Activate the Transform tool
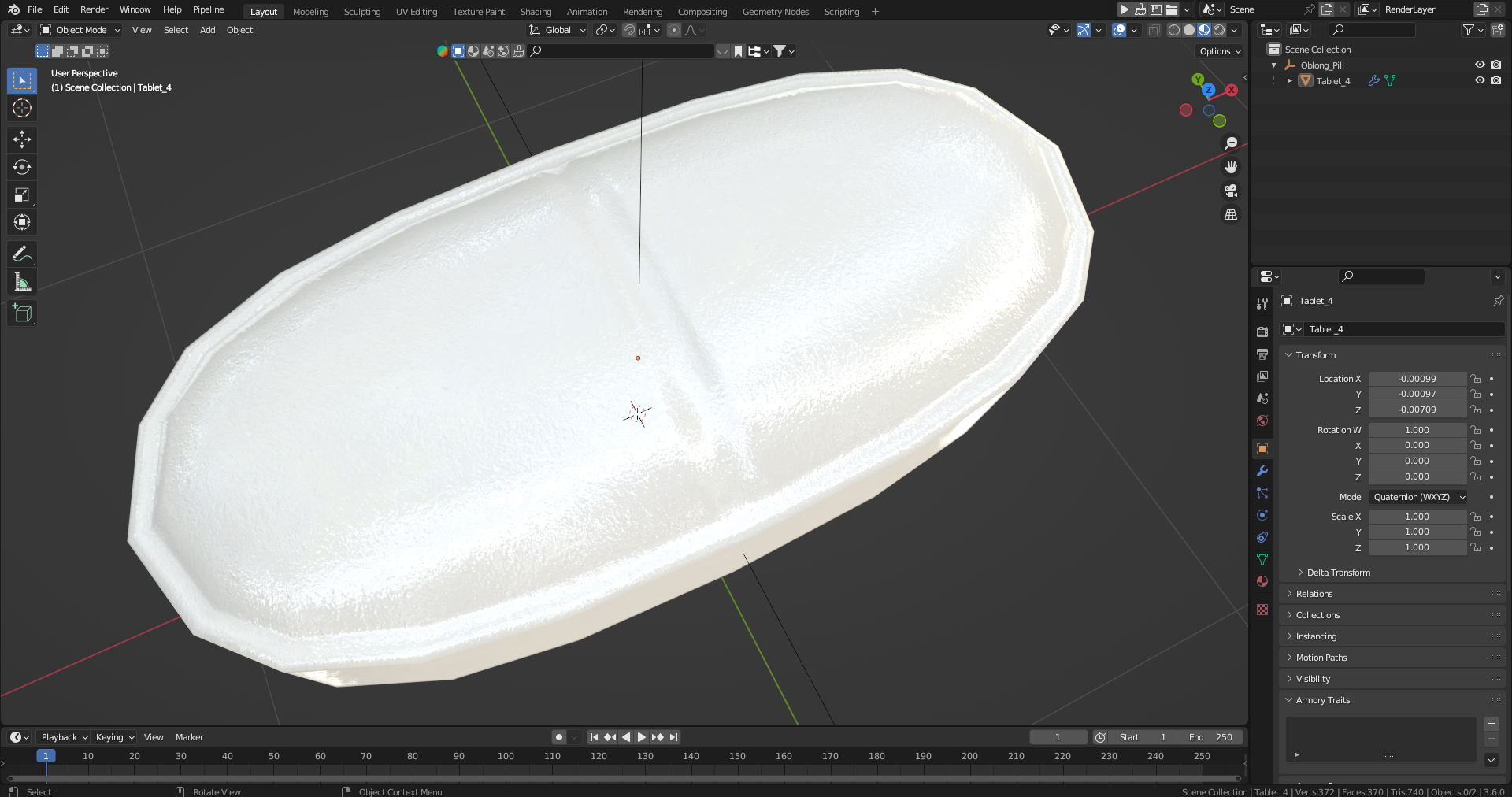 click(22, 222)
